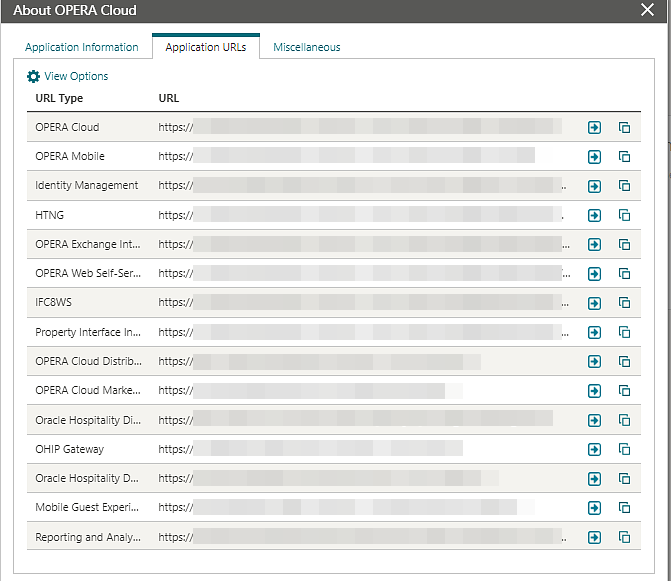Copy the Mobile Guest Experi... URL
This screenshot has height=581, width=671.
pos(624,508)
